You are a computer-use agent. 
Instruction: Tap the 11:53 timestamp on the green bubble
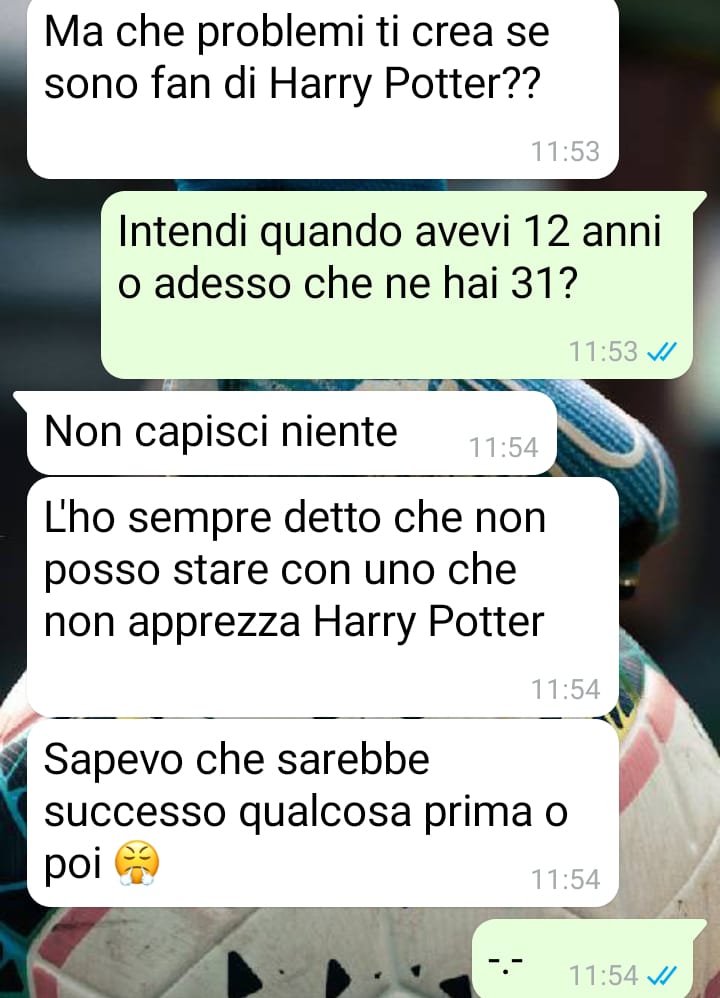603,351
